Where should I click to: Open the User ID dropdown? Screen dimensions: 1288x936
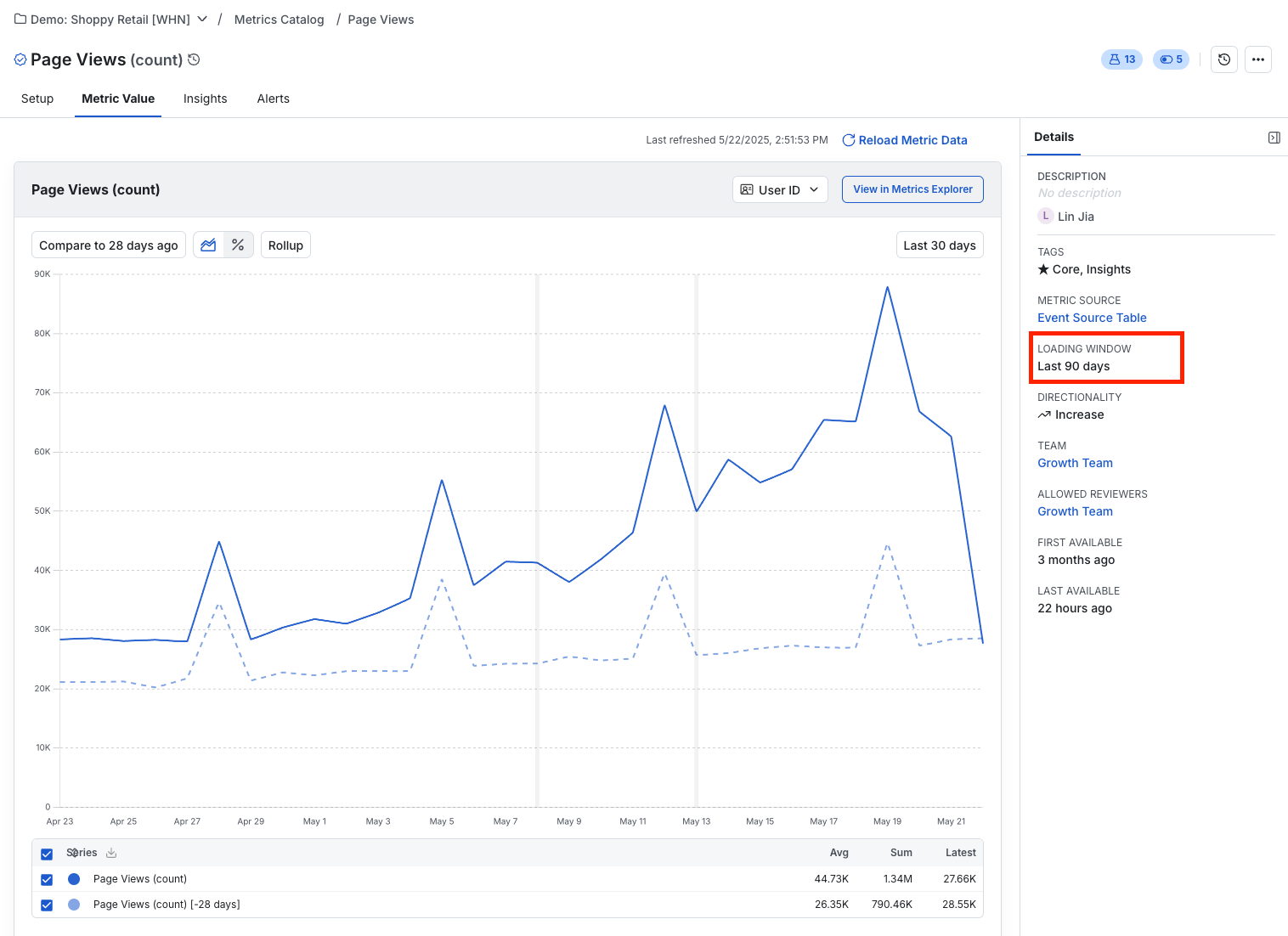pyautogui.click(x=779, y=189)
